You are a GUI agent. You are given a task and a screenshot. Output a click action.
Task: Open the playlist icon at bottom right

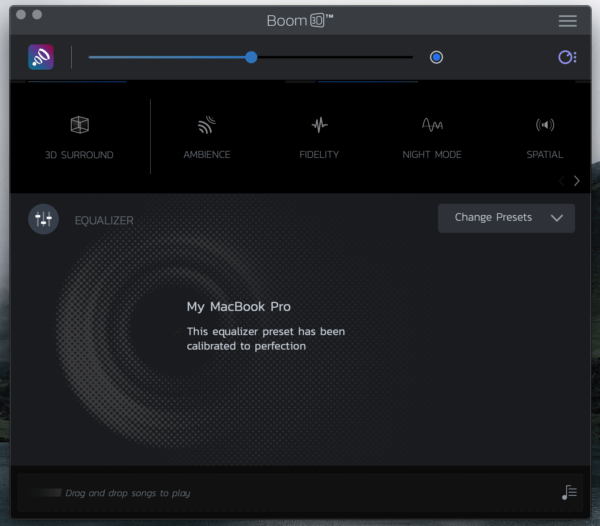[x=569, y=492]
